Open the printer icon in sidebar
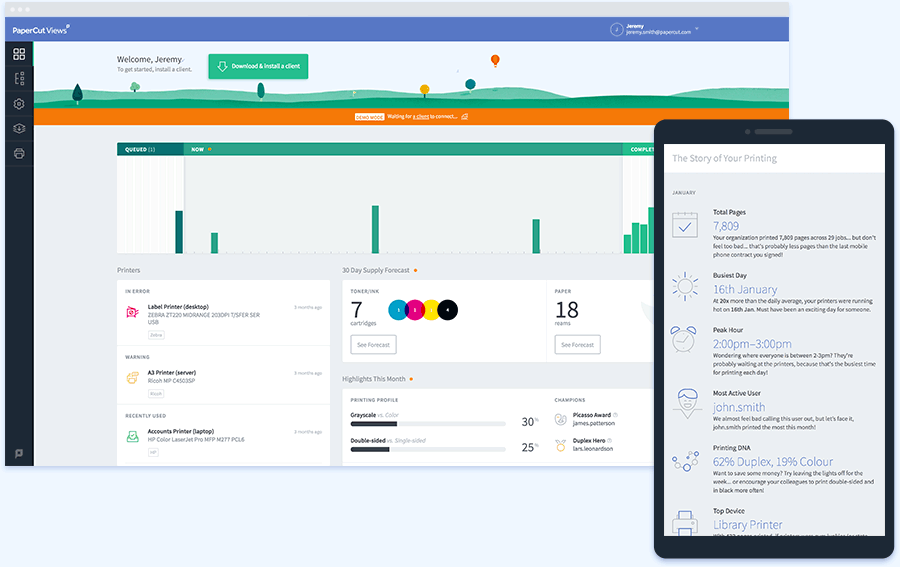The width and height of the screenshot is (900, 567). pos(19,153)
